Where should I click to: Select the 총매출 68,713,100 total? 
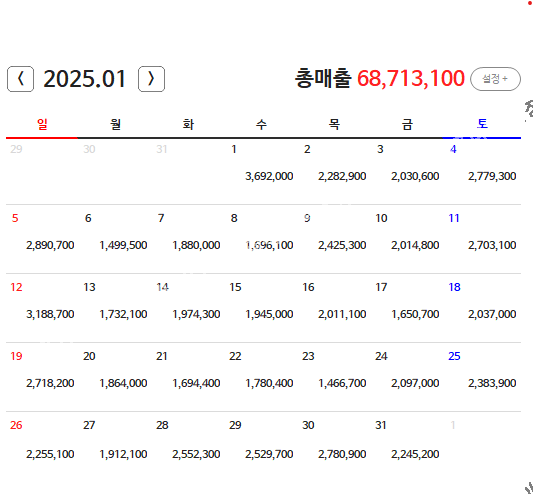379,78
